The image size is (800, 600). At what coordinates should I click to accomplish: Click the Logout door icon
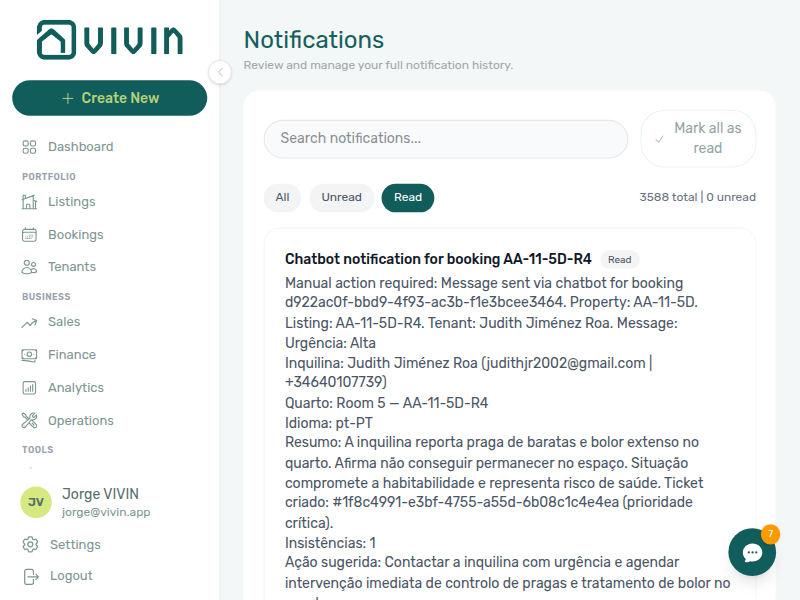(x=31, y=577)
